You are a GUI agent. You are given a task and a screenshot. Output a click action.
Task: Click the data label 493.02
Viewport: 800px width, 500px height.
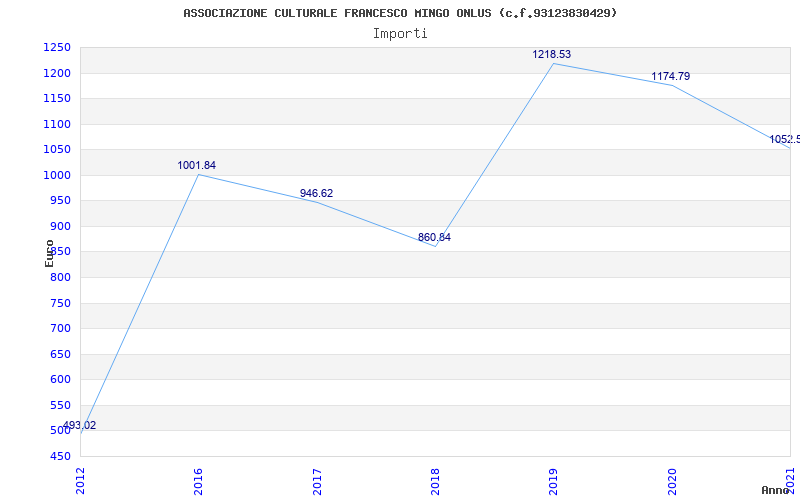click(x=79, y=426)
